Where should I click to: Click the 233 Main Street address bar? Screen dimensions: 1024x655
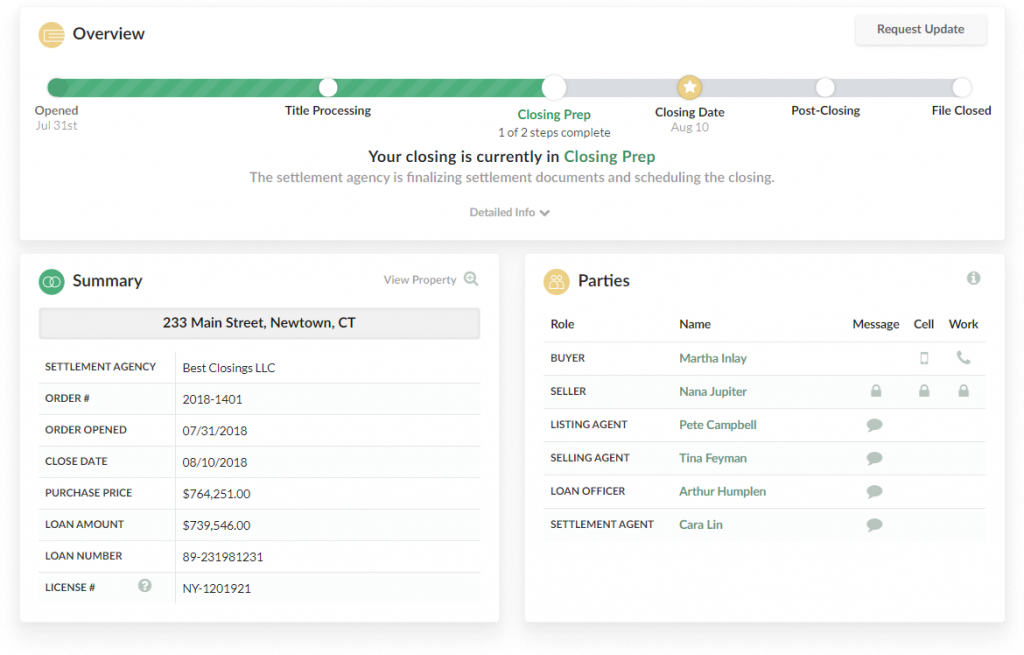[259, 323]
